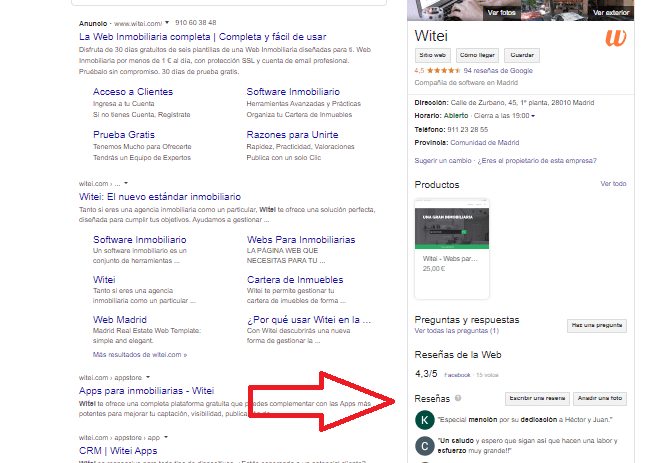Open the 'Apps para inmobiliarias - Witei' result

tap(147, 391)
